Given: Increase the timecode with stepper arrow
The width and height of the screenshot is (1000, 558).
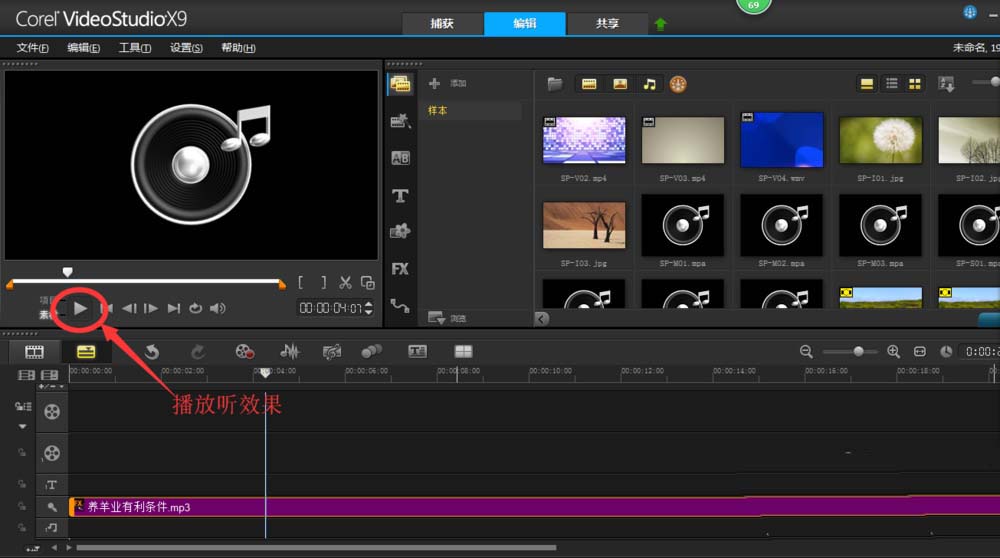Looking at the screenshot, I should click(369, 304).
